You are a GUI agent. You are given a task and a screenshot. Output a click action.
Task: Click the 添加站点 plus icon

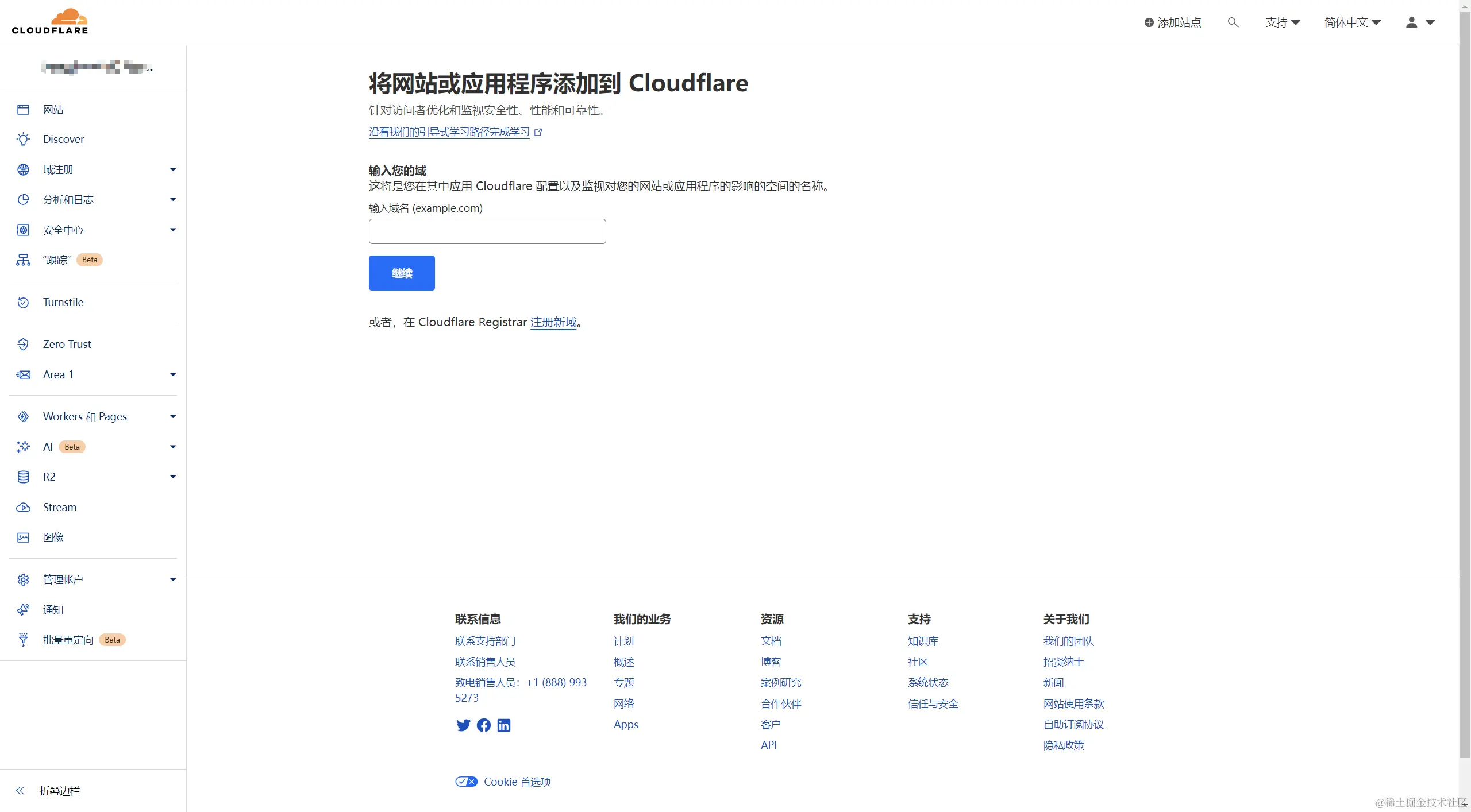pyautogui.click(x=1150, y=22)
